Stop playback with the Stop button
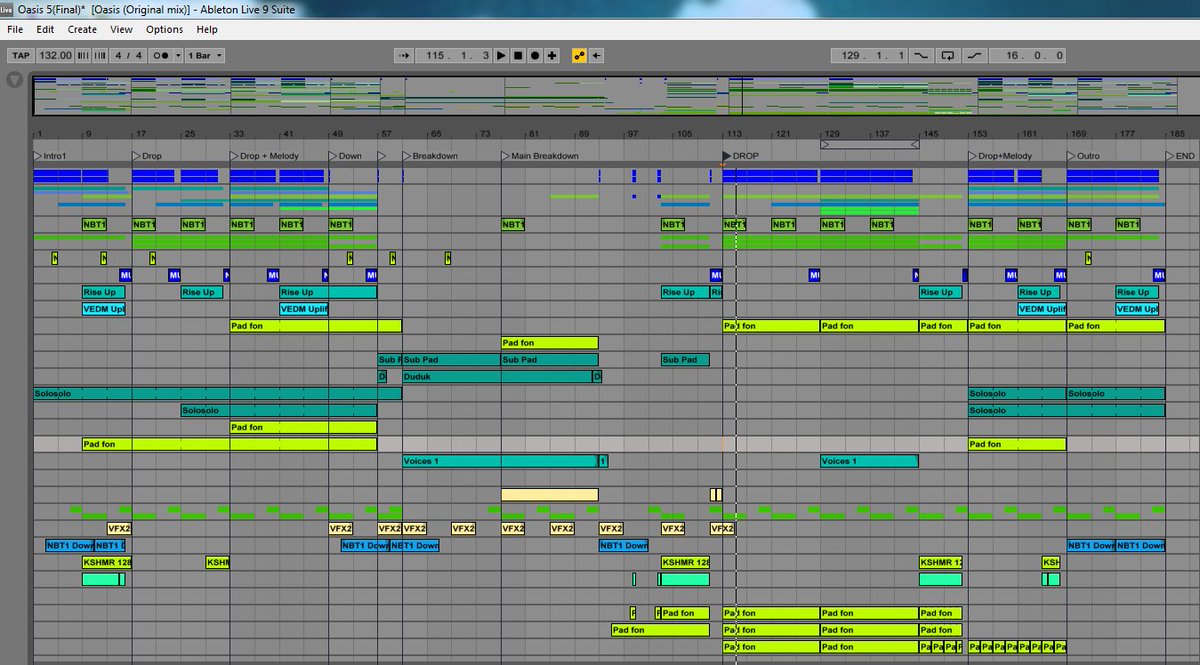Image resolution: width=1200 pixels, height=665 pixels. coord(518,56)
